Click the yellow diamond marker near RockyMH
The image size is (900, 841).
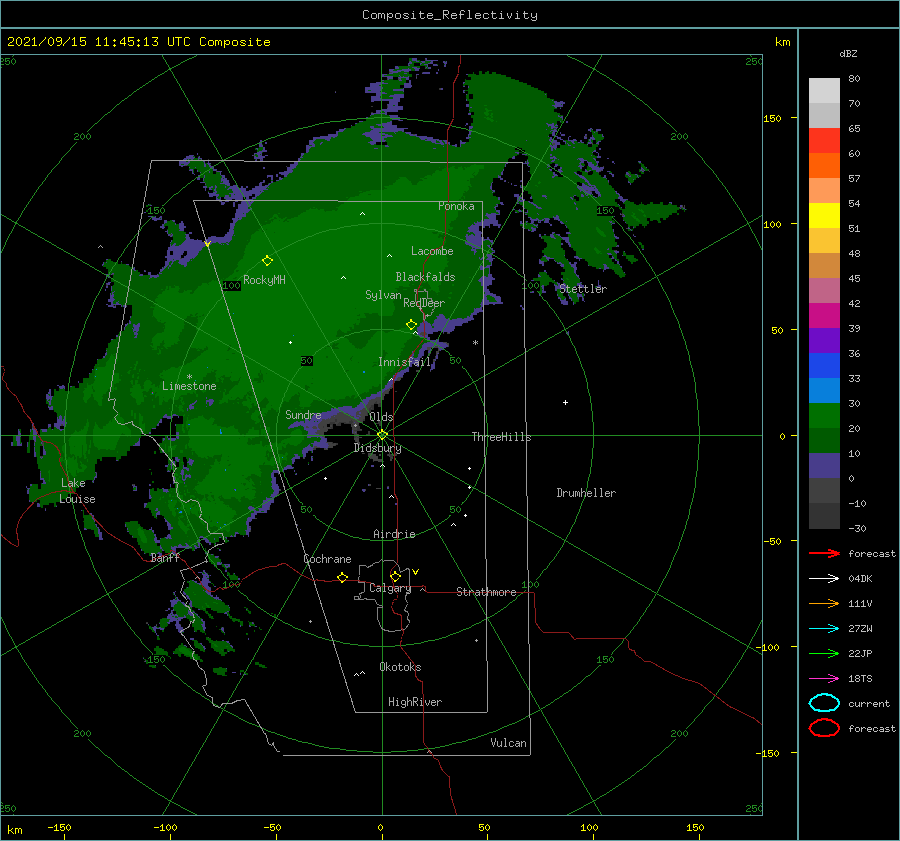click(x=267, y=261)
